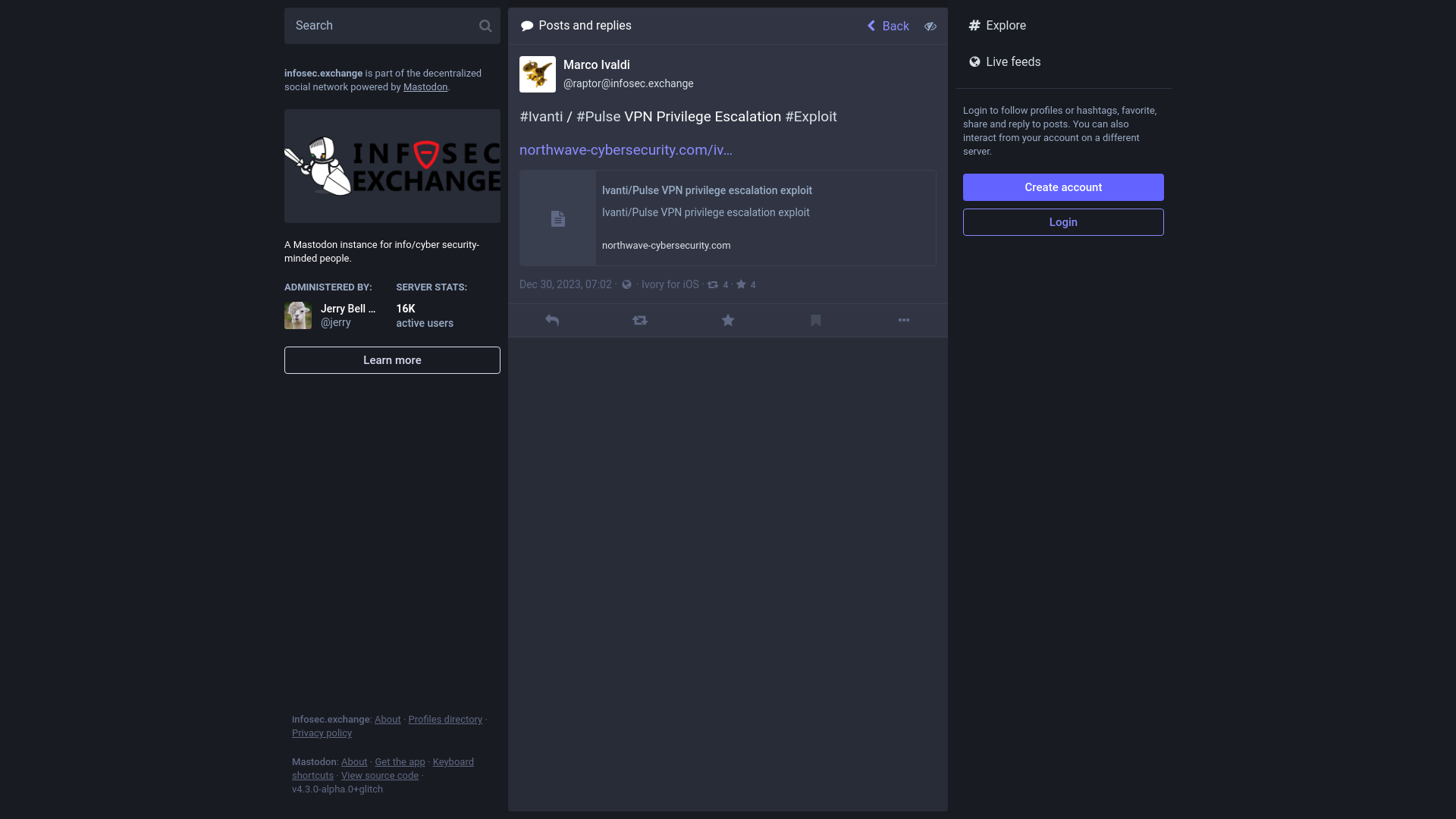Click the bookmark icon on the post

point(815,320)
